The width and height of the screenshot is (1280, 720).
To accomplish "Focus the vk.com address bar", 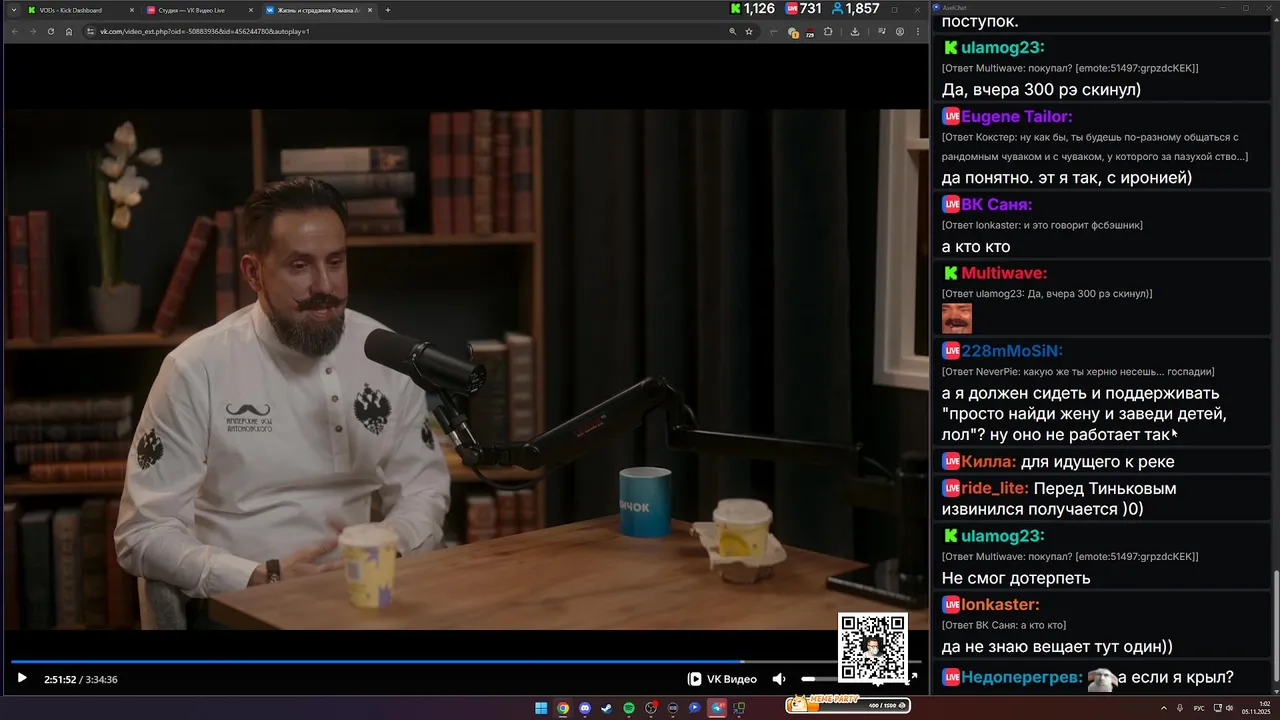I will (400, 31).
